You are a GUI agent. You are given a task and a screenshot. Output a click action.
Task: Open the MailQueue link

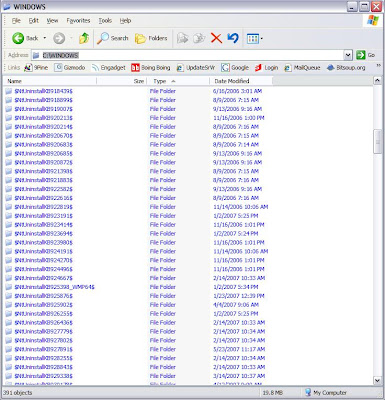302,68
